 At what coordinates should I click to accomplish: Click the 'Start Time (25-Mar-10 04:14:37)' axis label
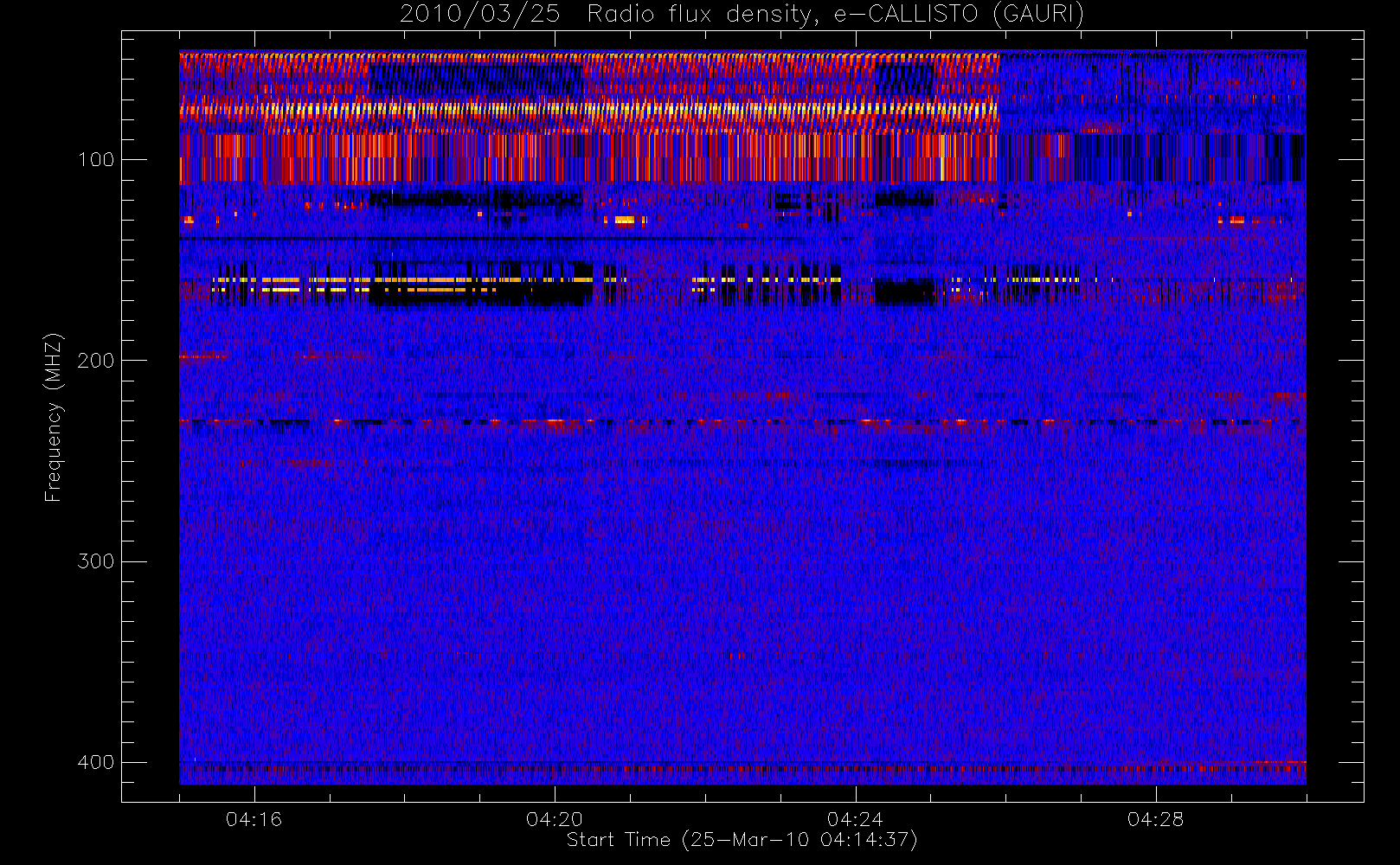[742, 840]
